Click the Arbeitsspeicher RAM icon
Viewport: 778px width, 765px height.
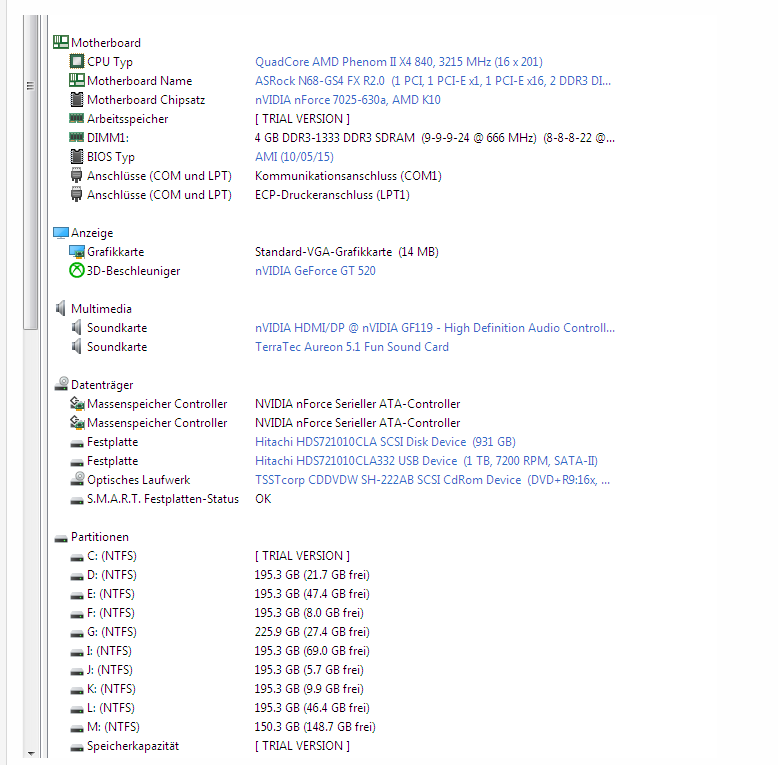76,118
